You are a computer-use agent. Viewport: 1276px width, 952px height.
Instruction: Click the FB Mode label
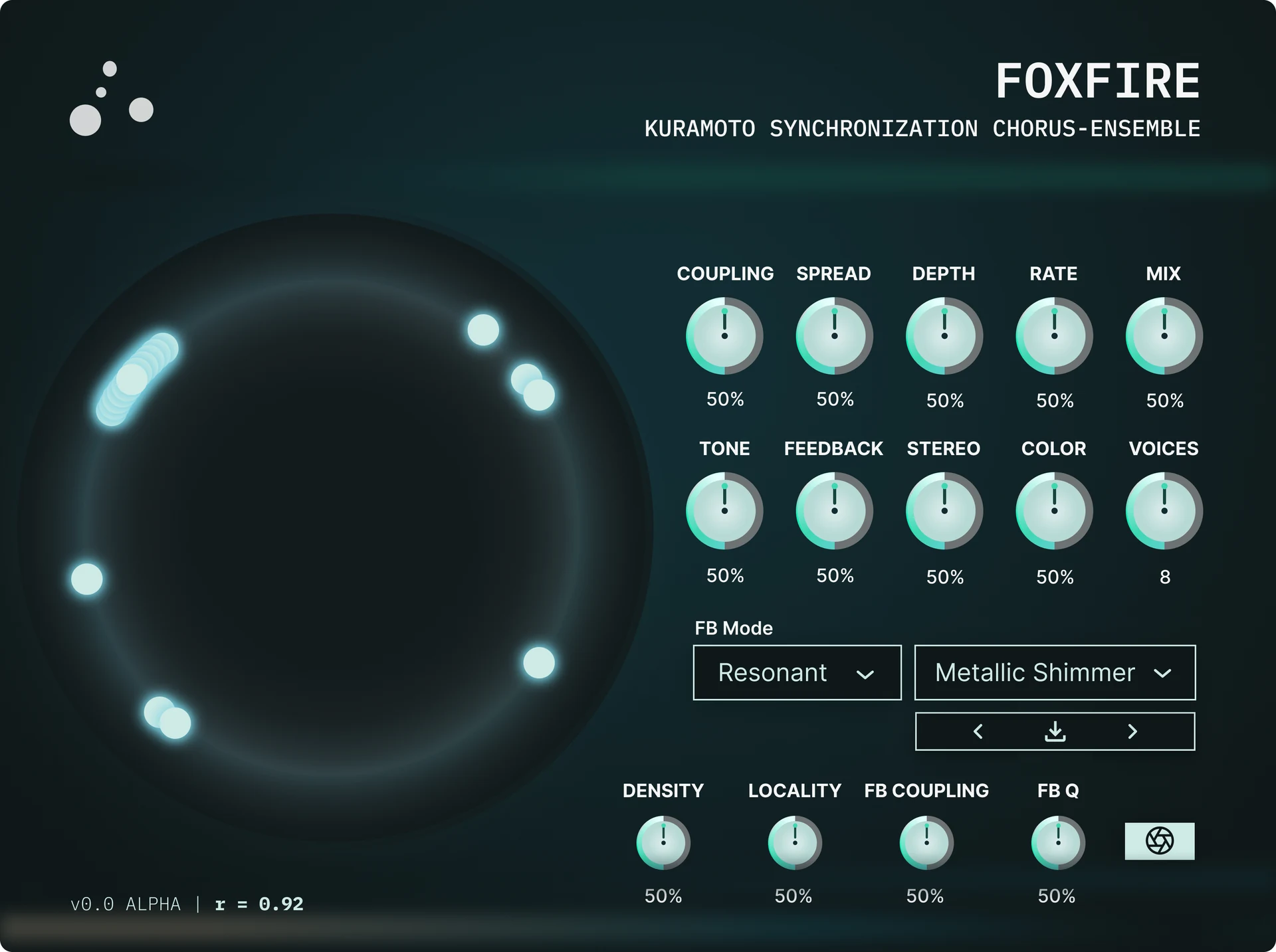click(734, 628)
